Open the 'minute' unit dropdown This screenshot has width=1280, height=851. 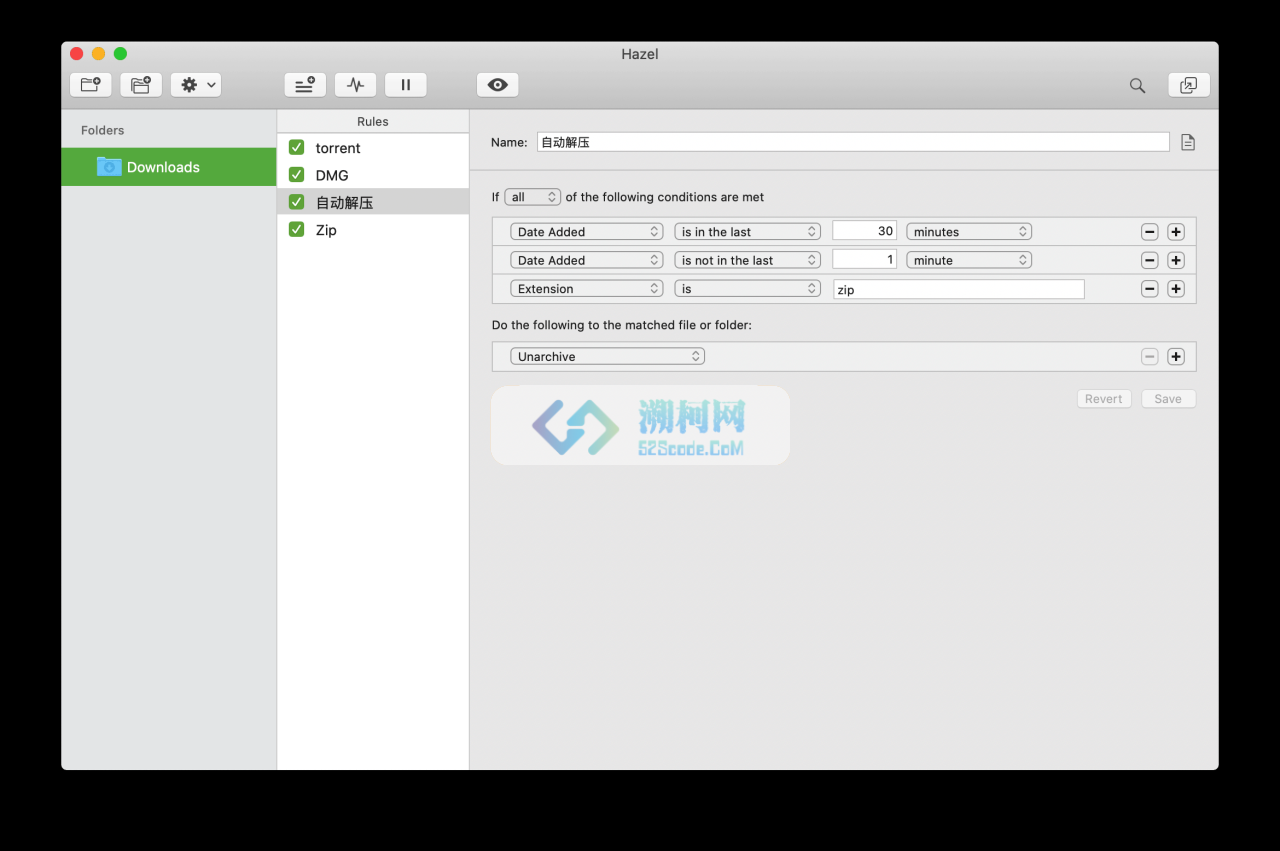click(x=969, y=260)
